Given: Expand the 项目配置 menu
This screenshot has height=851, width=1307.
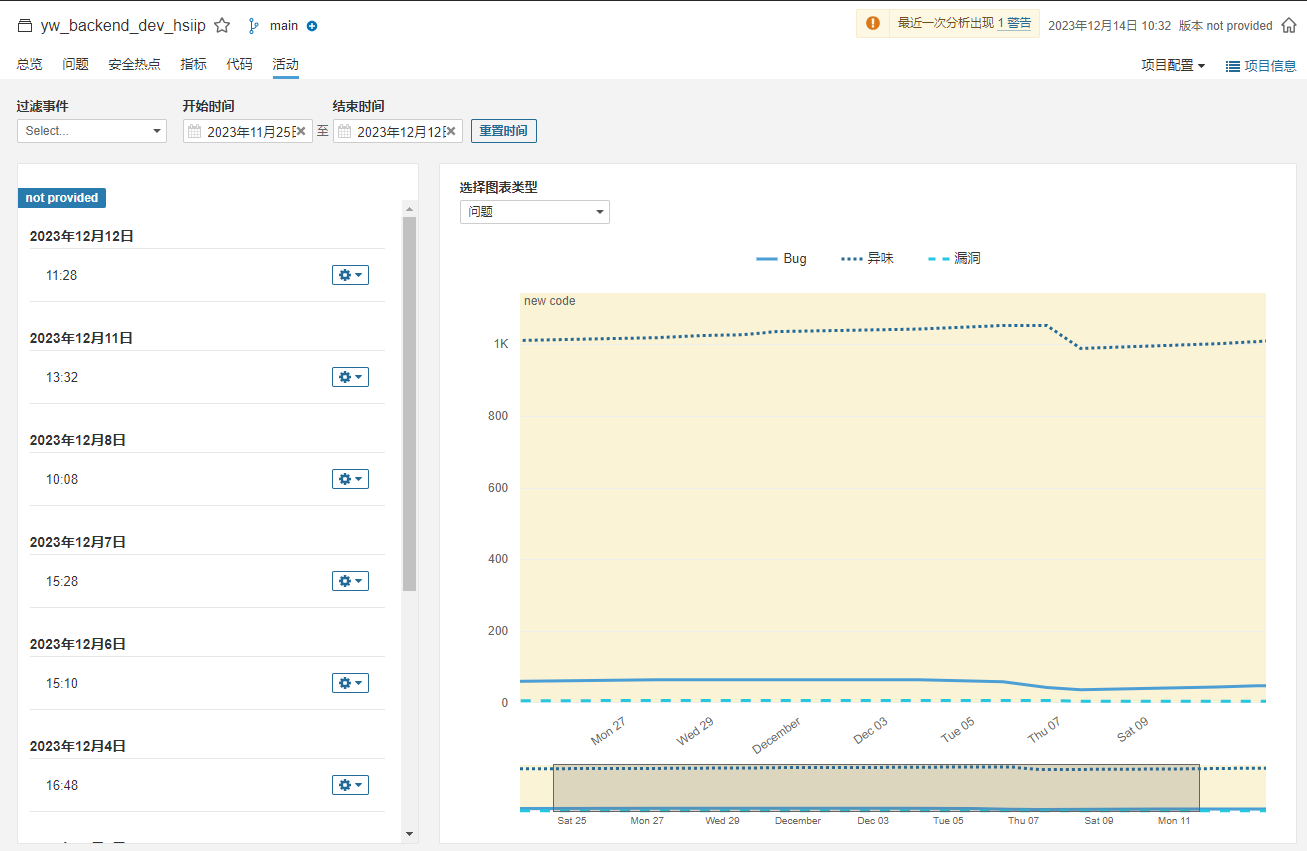Looking at the screenshot, I should 1173,65.
